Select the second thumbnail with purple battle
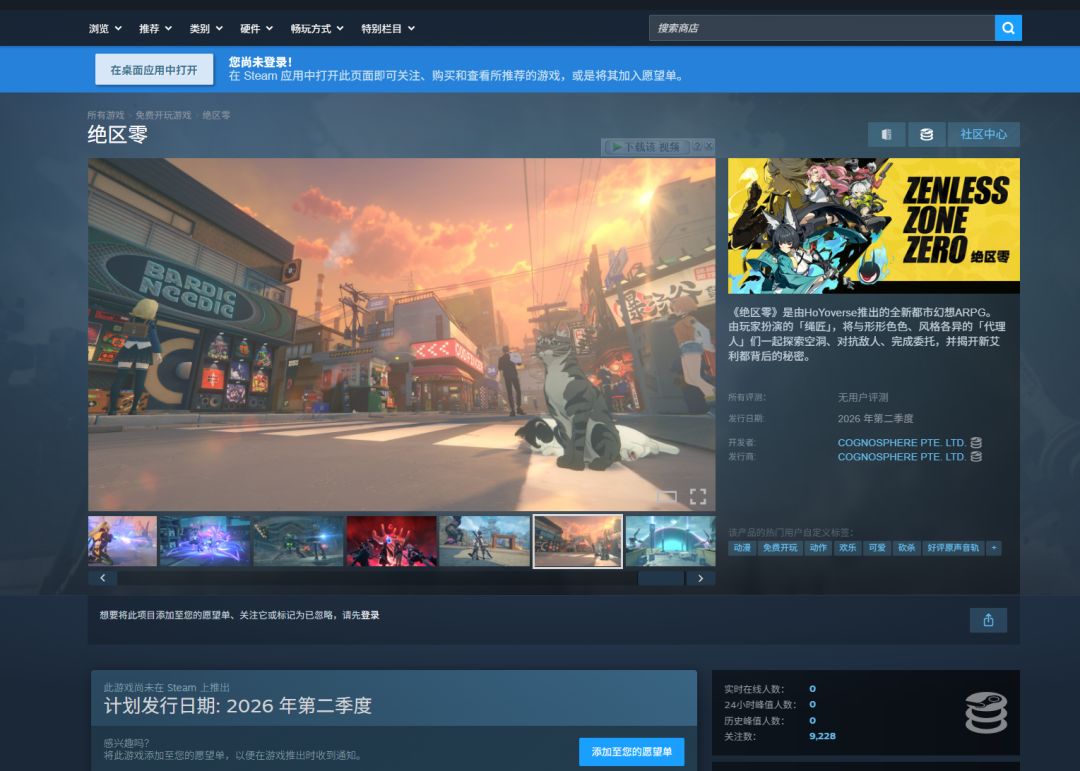This screenshot has width=1080, height=771. pos(205,541)
